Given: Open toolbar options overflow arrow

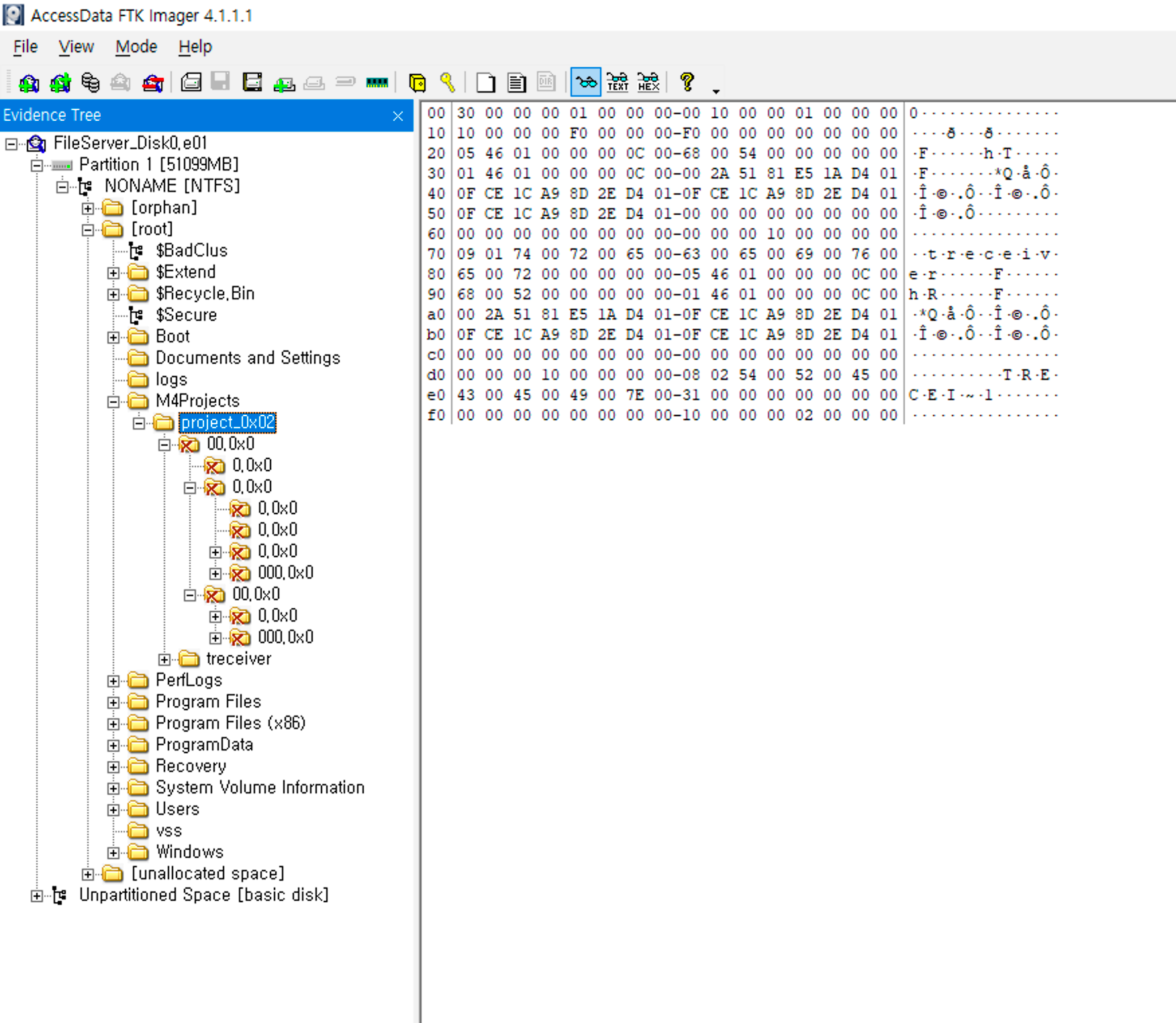Looking at the screenshot, I should point(716,91).
